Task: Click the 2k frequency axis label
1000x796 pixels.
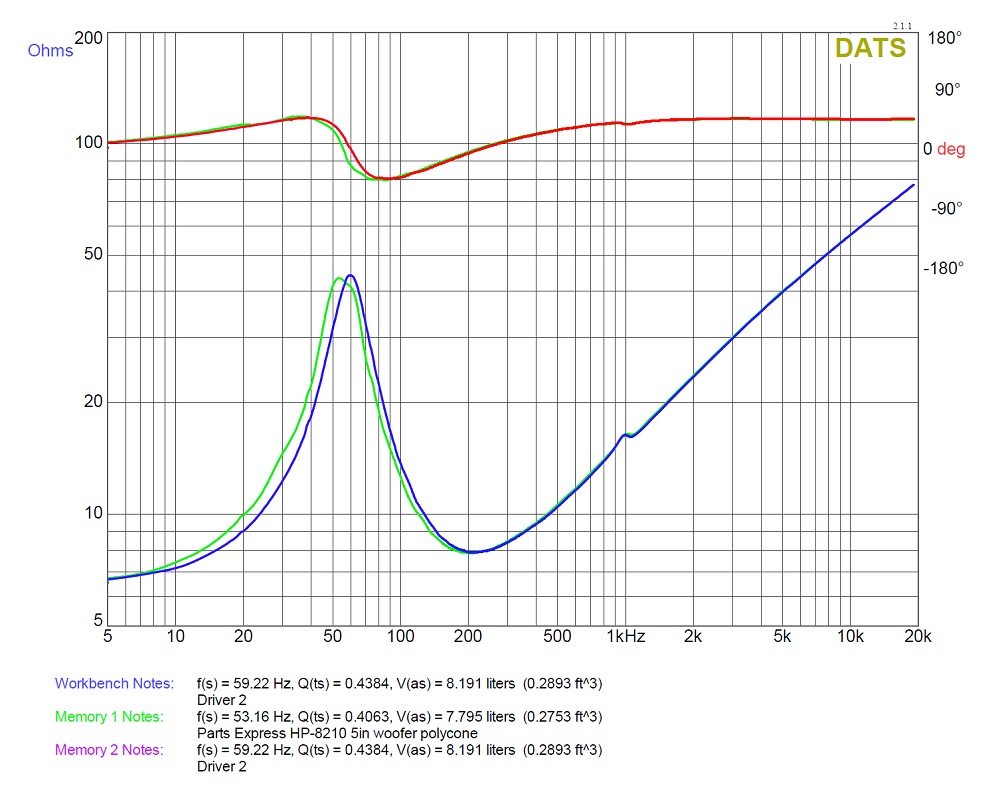Action: pos(693,636)
